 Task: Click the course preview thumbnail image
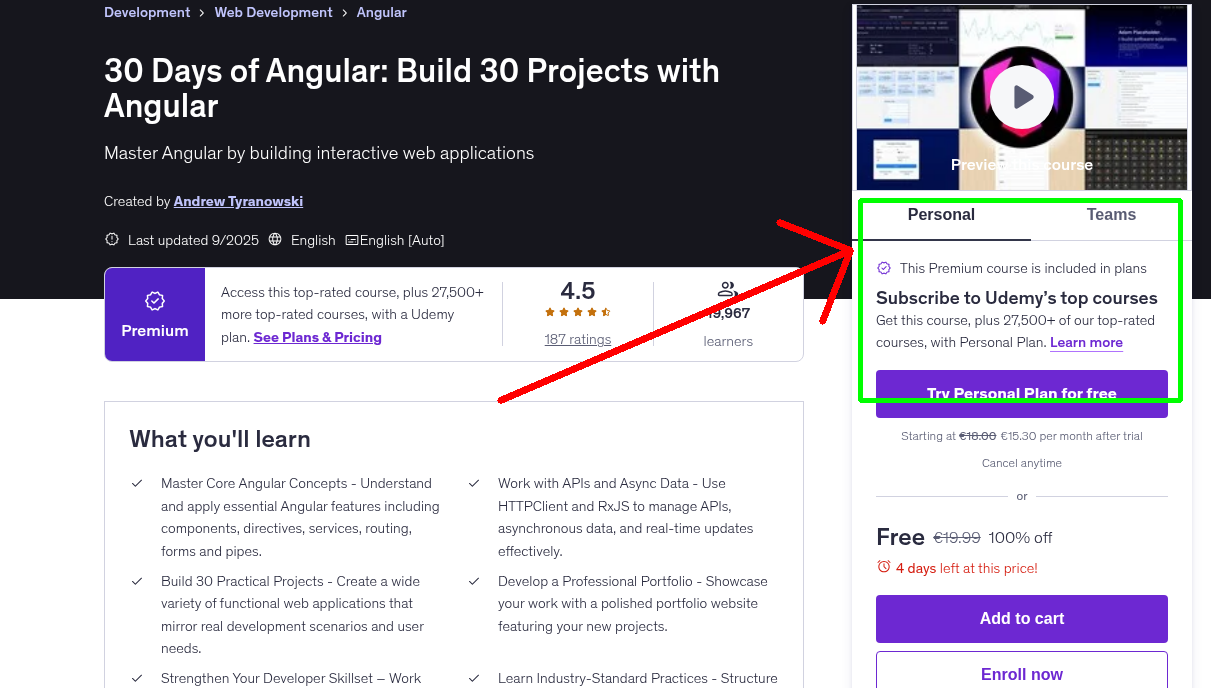point(1022,97)
